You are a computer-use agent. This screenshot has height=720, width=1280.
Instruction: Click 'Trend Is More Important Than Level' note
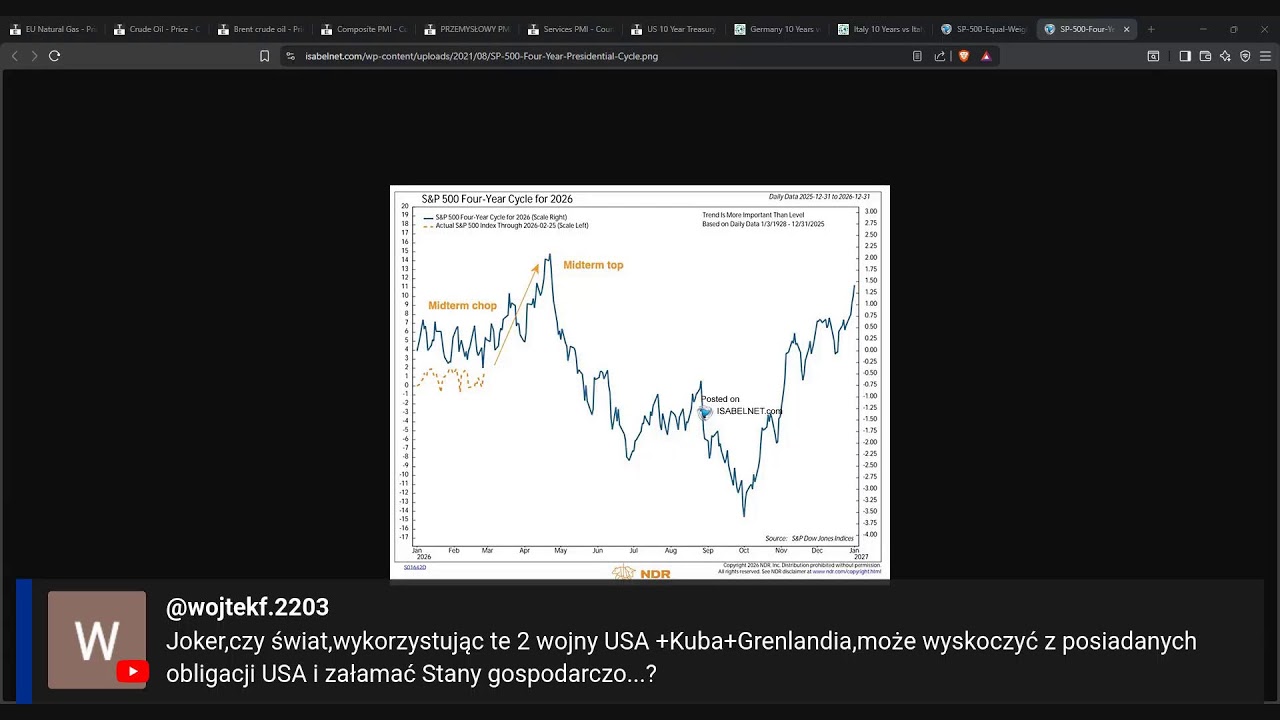(753, 215)
